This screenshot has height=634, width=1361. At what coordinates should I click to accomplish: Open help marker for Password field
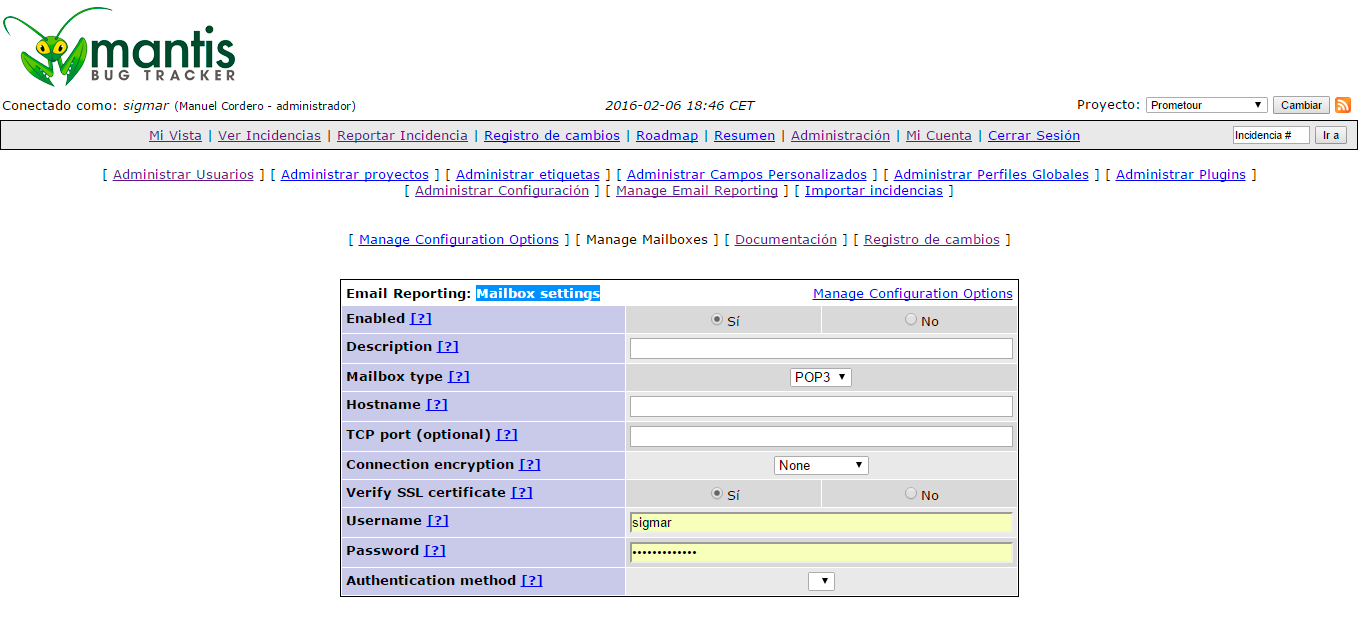tap(435, 551)
